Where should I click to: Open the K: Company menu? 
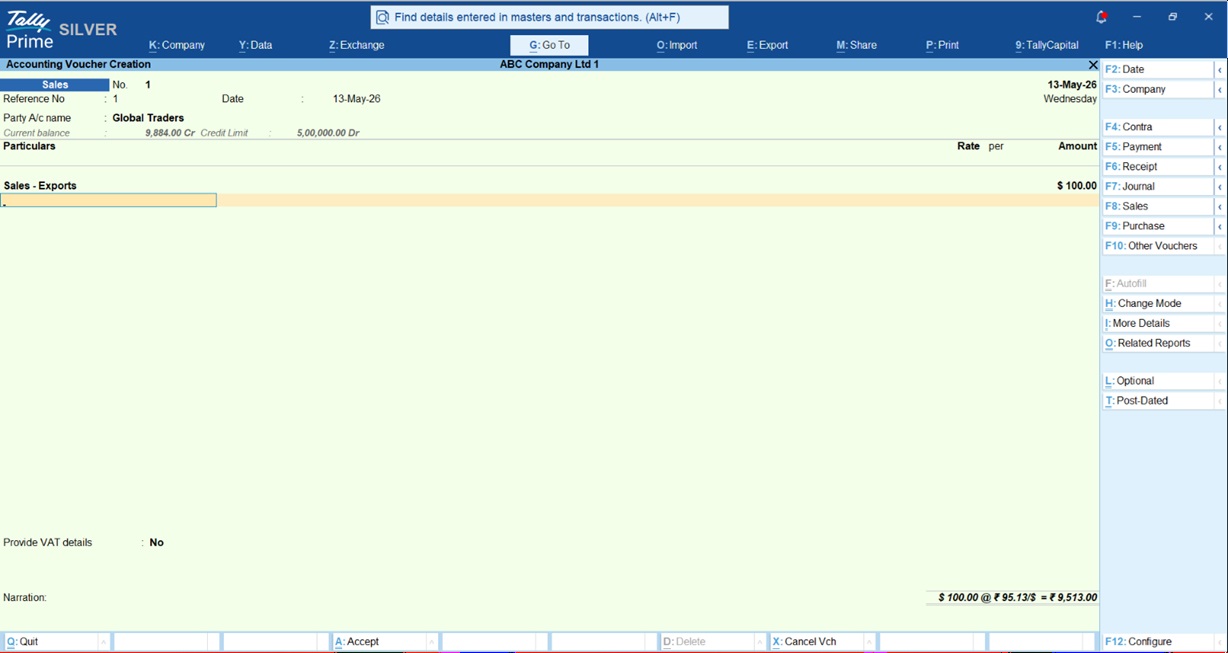pyautogui.click(x=177, y=45)
